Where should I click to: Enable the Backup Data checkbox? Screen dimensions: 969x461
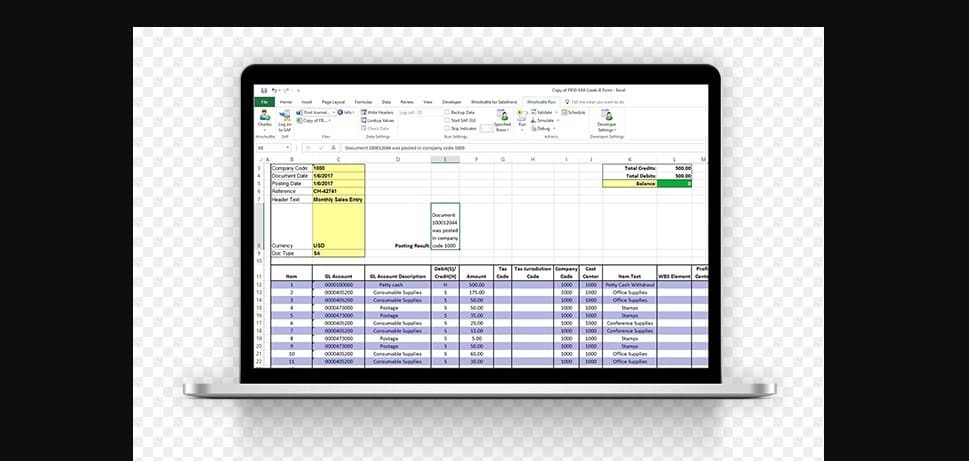point(447,113)
